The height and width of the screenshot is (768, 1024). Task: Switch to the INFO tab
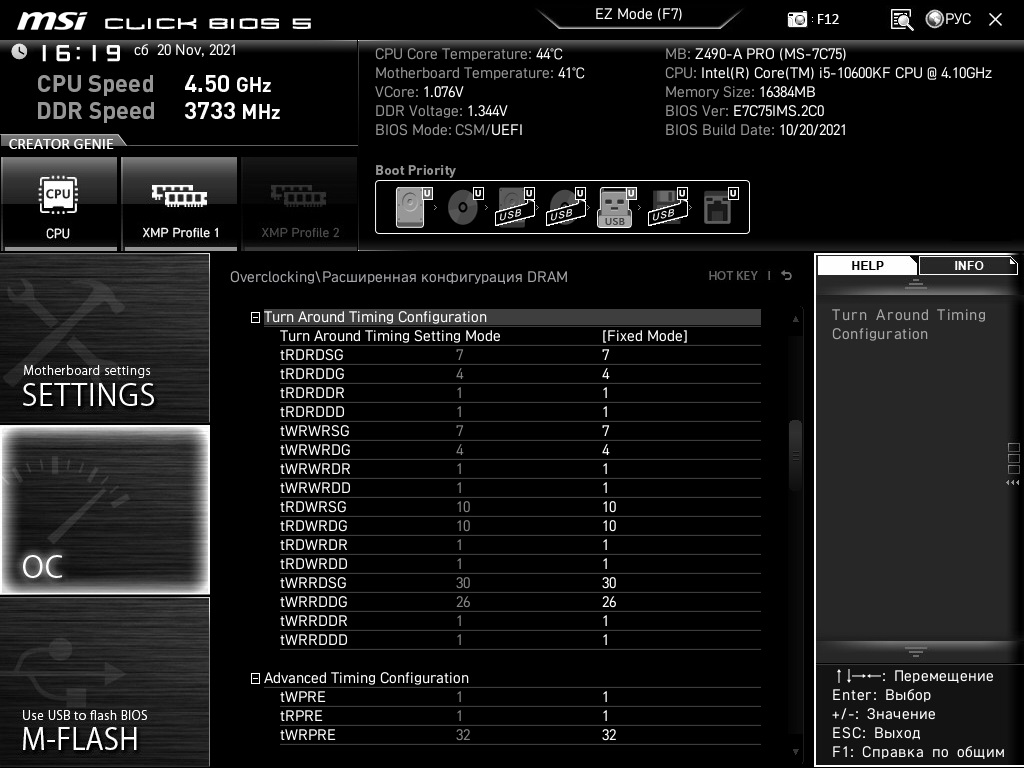pyautogui.click(x=968, y=265)
